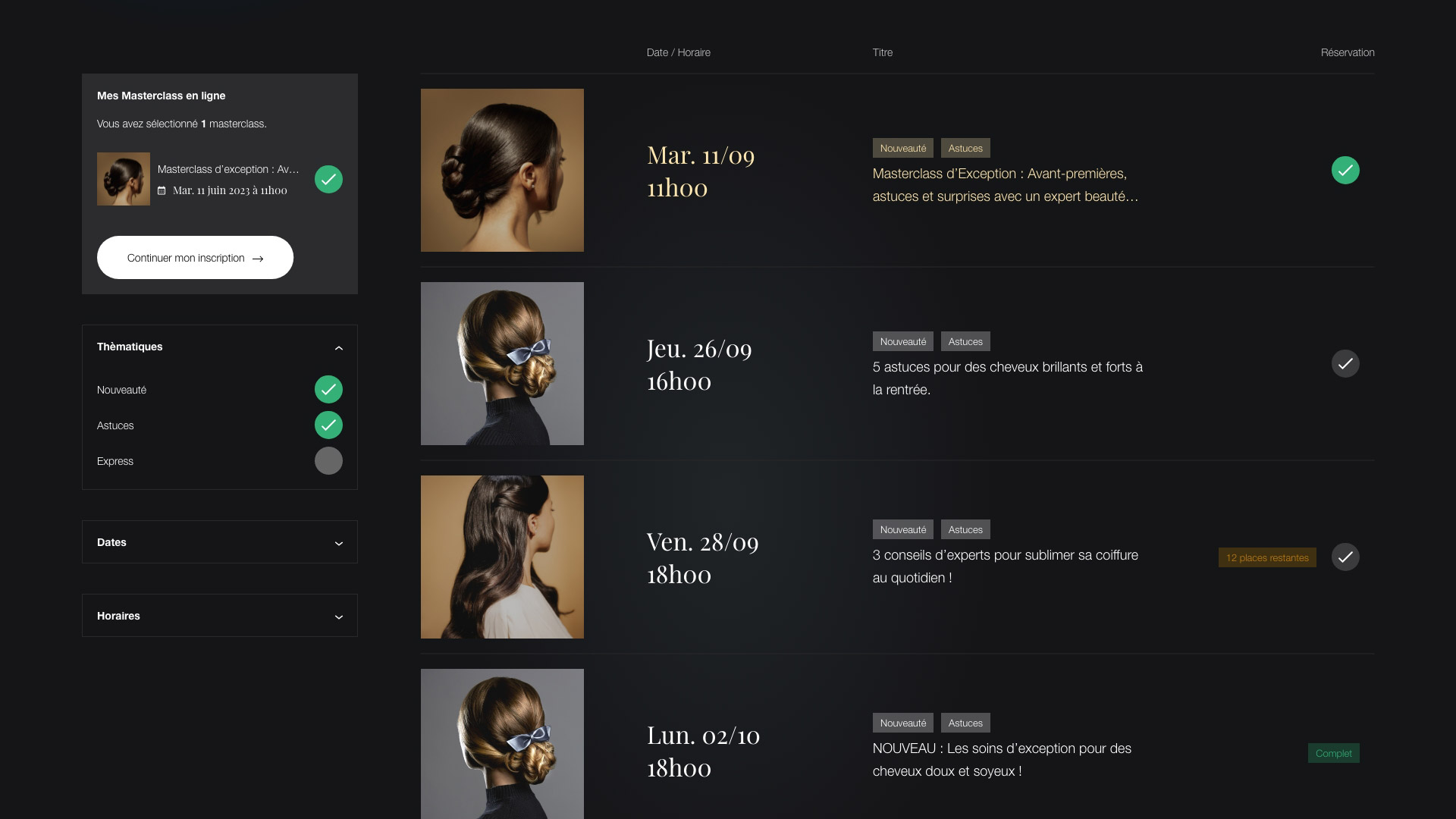
Task: Deselect the Mar. 11/09 masterclass green checkmark
Action: pyautogui.click(x=1345, y=171)
